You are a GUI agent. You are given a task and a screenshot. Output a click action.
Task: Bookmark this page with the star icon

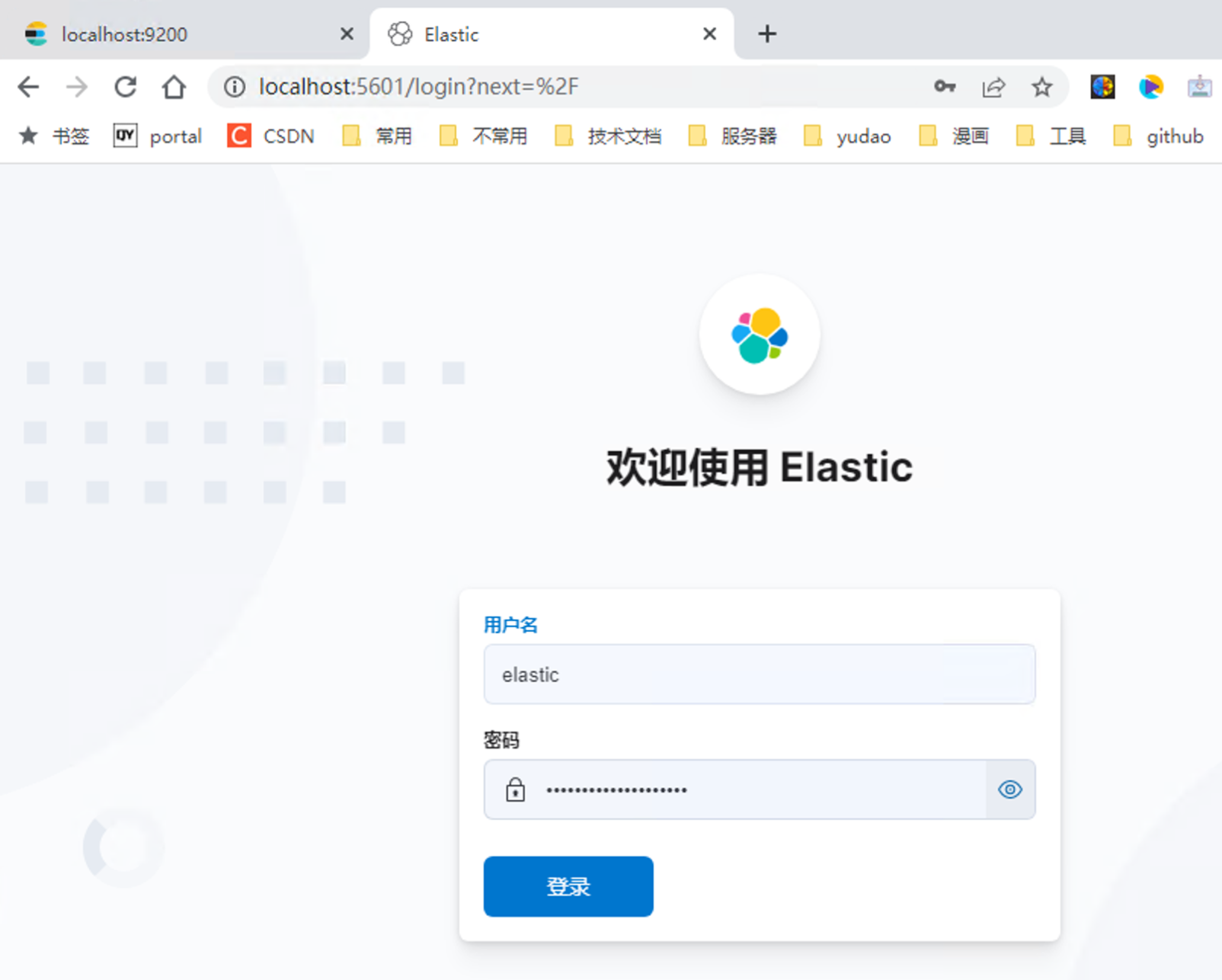[1042, 87]
